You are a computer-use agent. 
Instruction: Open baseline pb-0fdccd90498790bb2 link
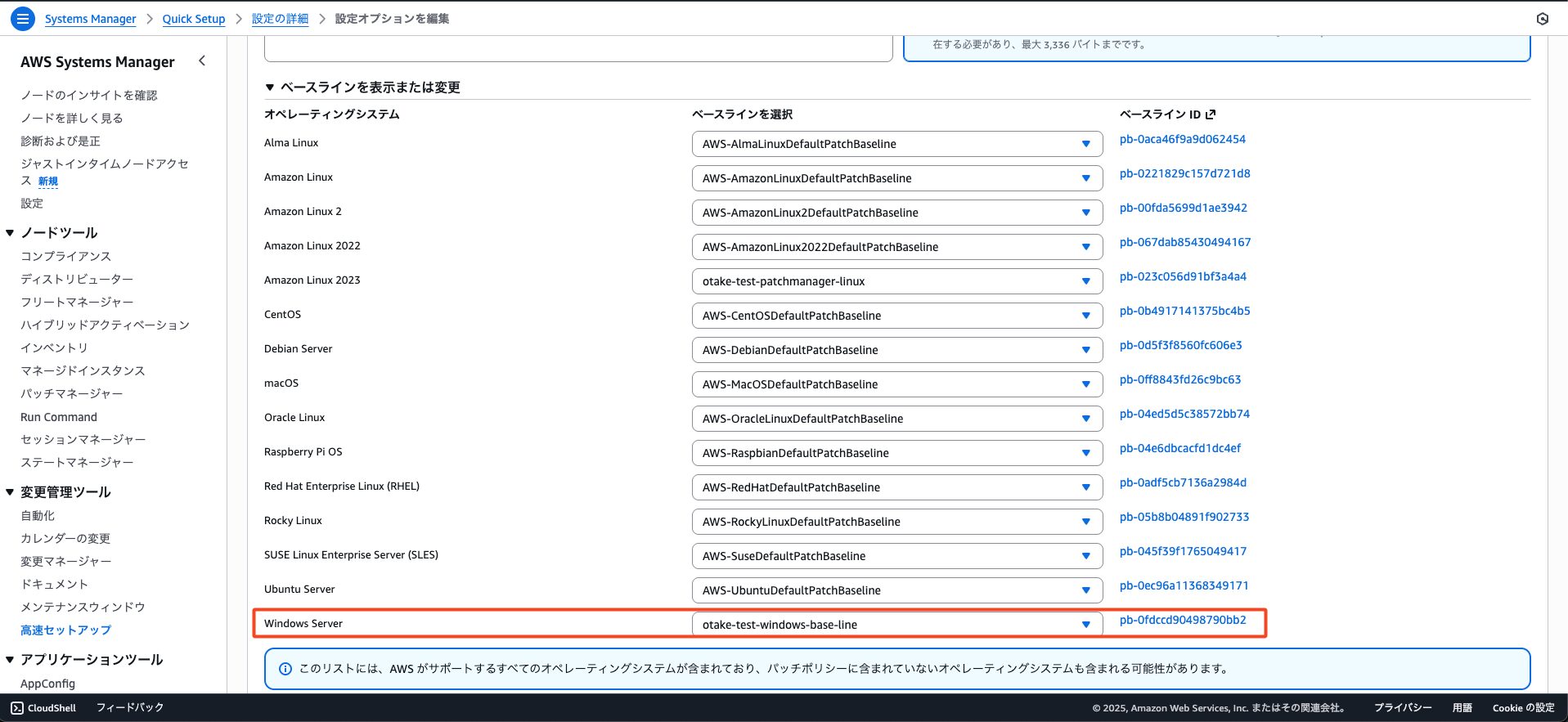point(1182,620)
